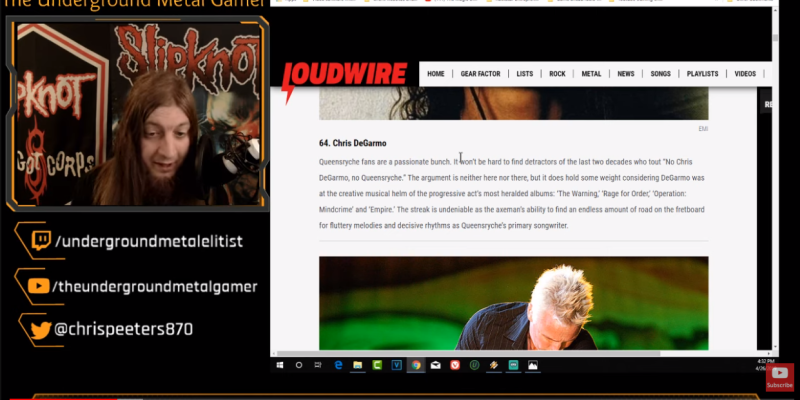Screen dimensions: 800x400
Task: Go to the Gear Factor section
Action: point(481,74)
